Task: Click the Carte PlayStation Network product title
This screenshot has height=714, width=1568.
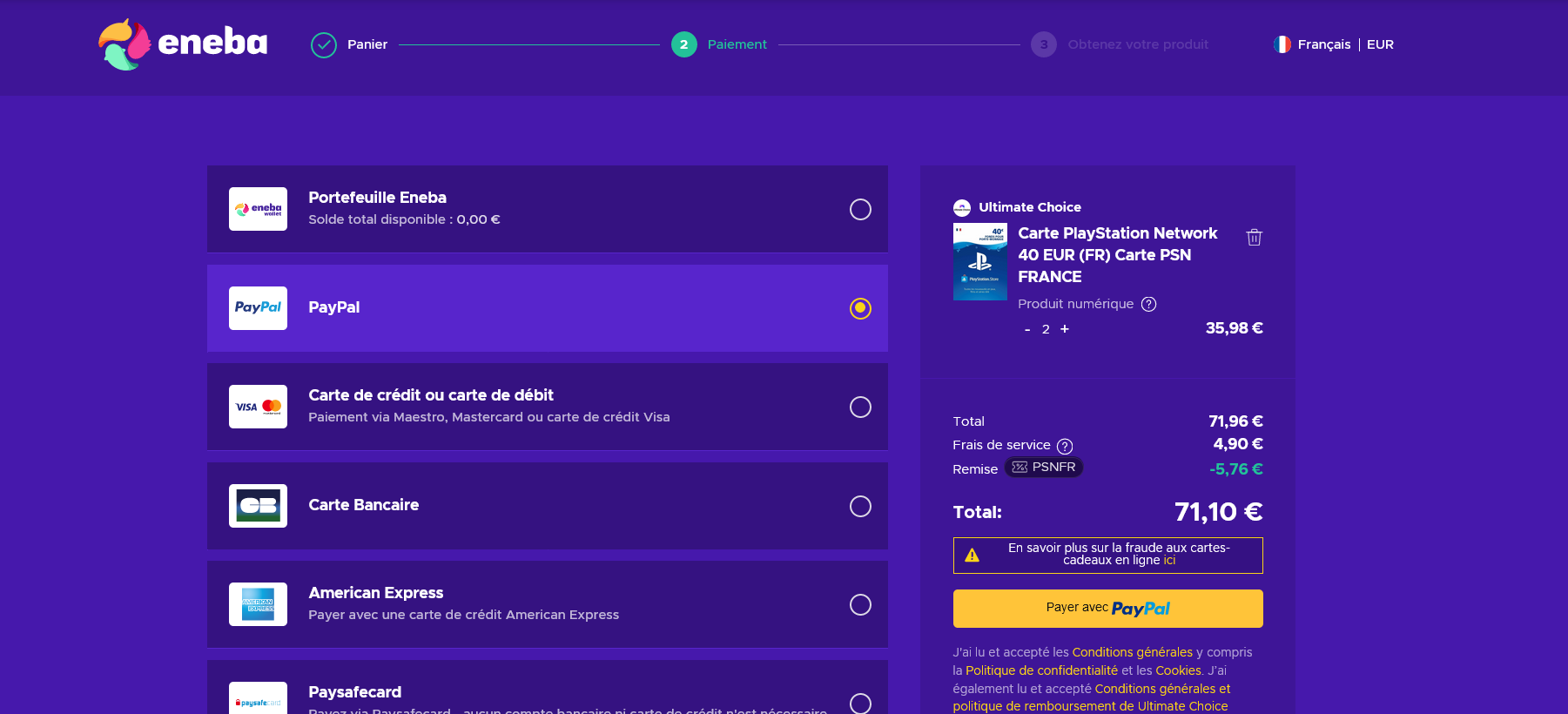Action: (x=1117, y=255)
